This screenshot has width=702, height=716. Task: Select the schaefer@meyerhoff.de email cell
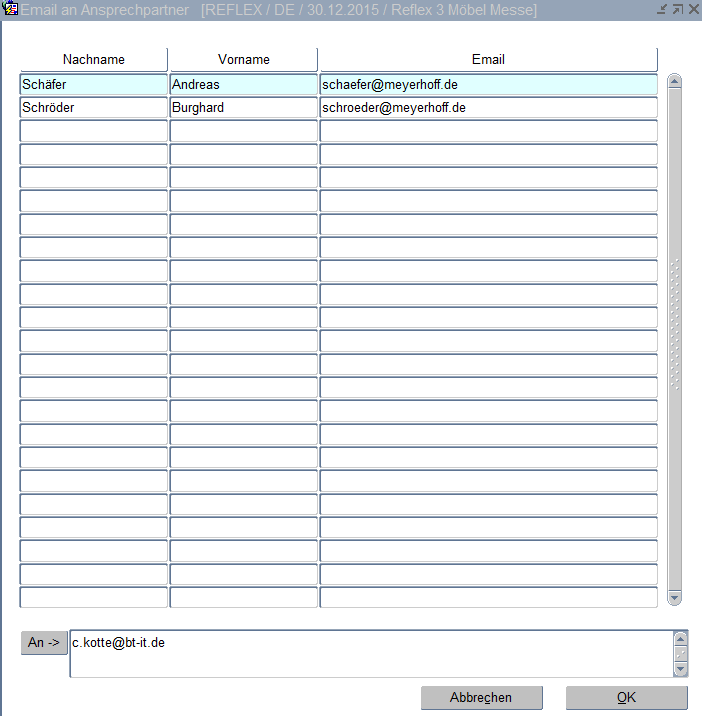[x=488, y=85]
